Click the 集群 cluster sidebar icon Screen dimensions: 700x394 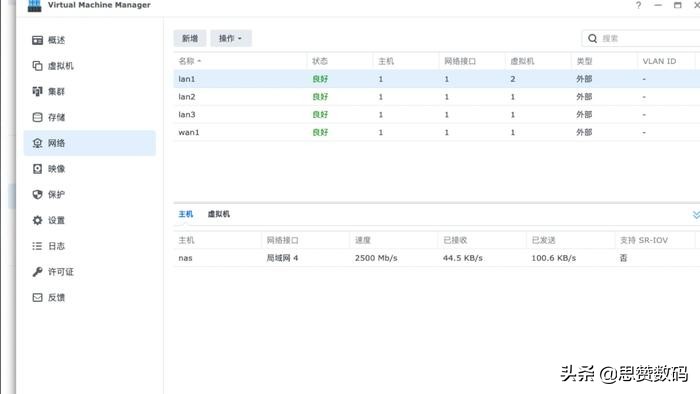[38, 91]
